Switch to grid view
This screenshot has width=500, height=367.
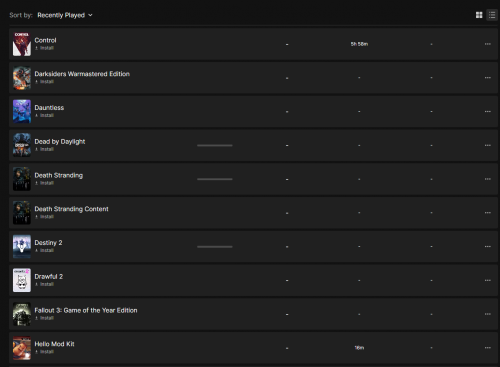[x=479, y=15]
